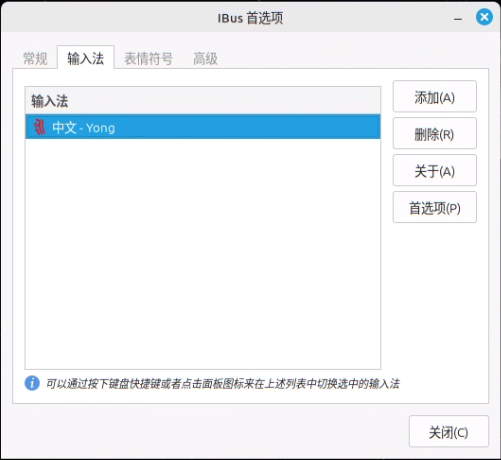Click the 添加(A) button
The width and height of the screenshot is (501, 460).
pyautogui.click(x=434, y=97)
